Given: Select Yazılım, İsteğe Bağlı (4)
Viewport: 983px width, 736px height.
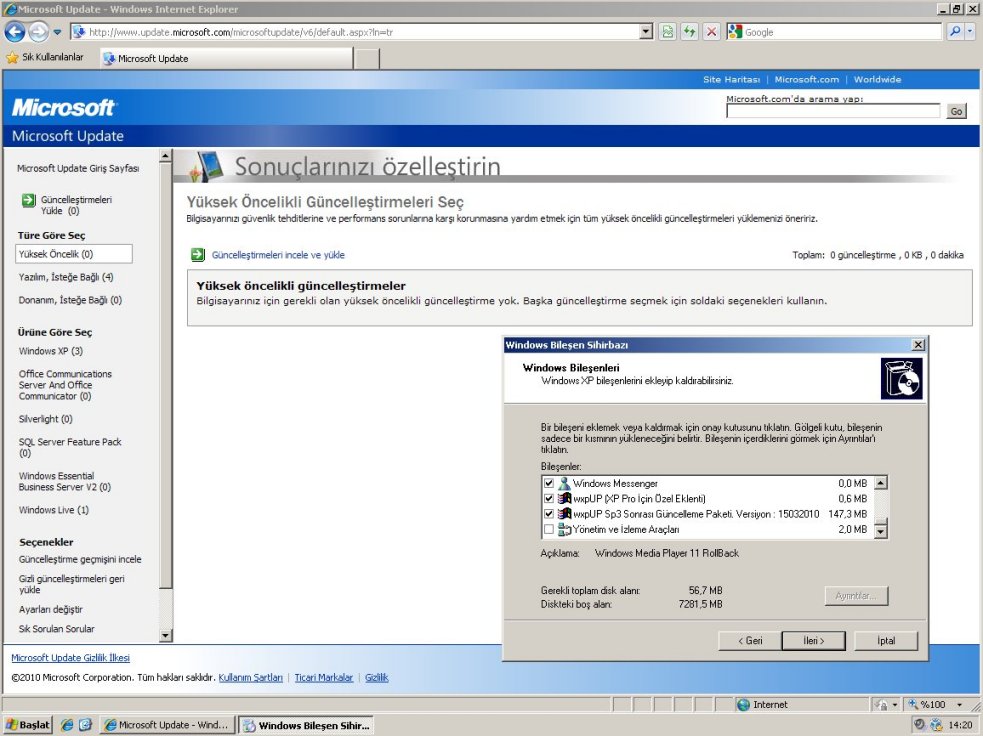Looking at the screenshot, I should (x=66, y=277).
